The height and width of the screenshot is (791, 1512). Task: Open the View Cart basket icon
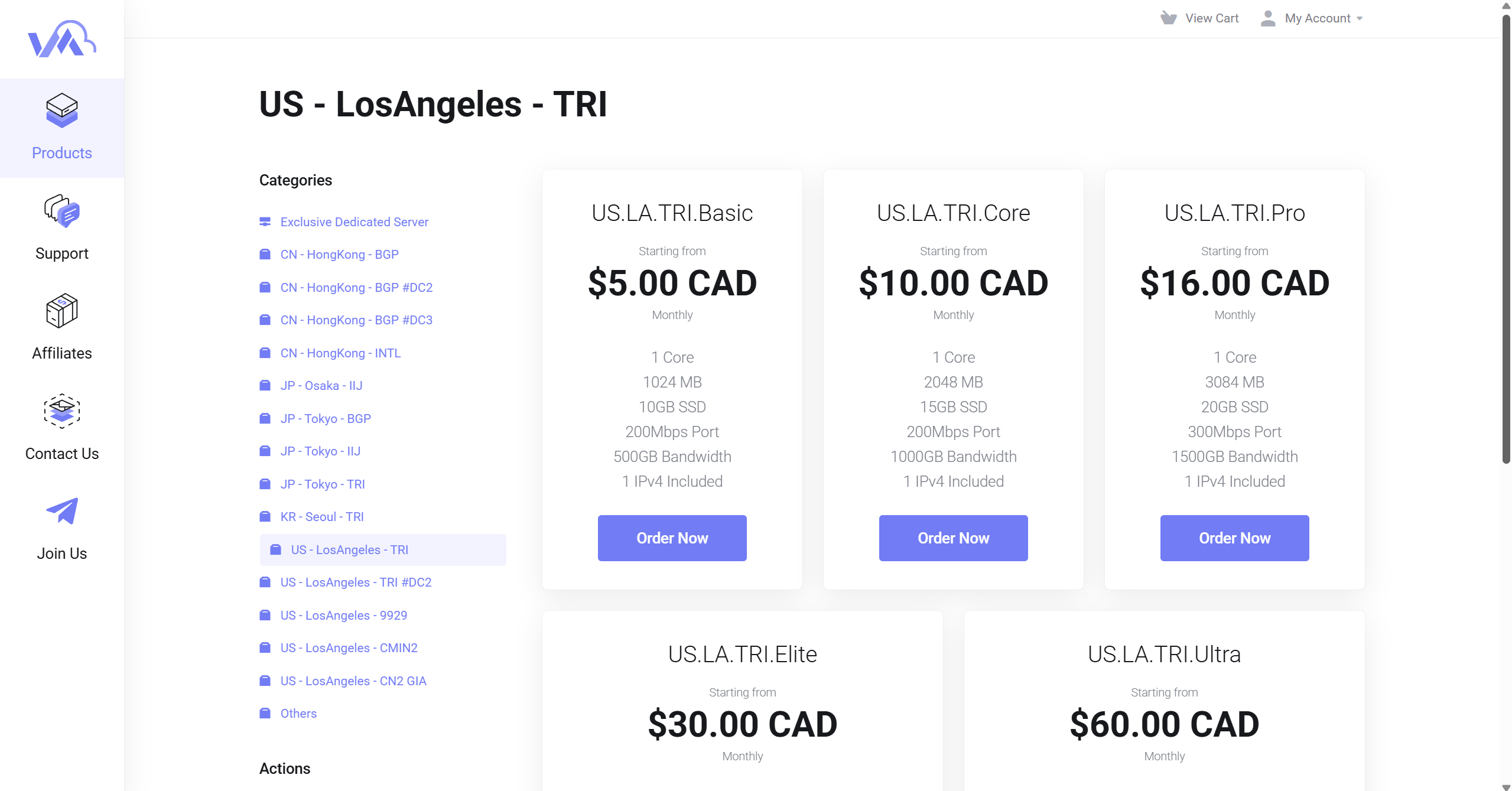click(1168, 18)
